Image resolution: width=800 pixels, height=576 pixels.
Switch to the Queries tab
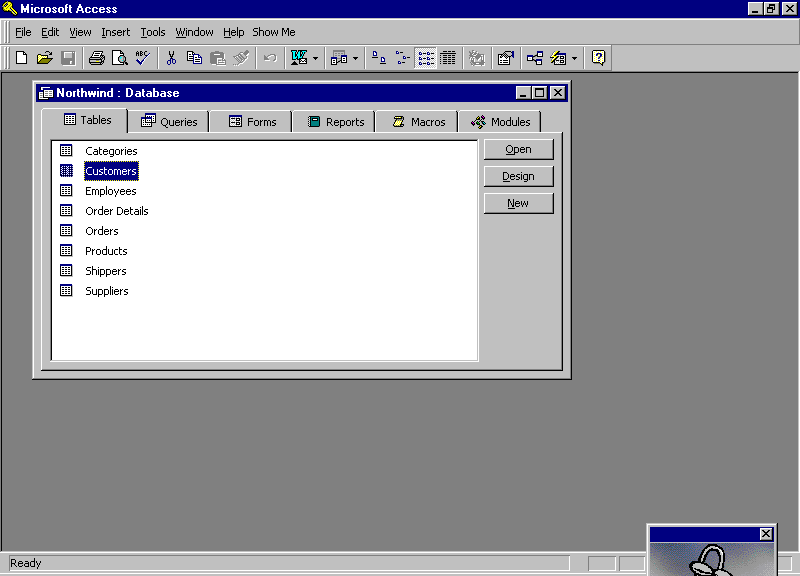(x=169, y=122)
